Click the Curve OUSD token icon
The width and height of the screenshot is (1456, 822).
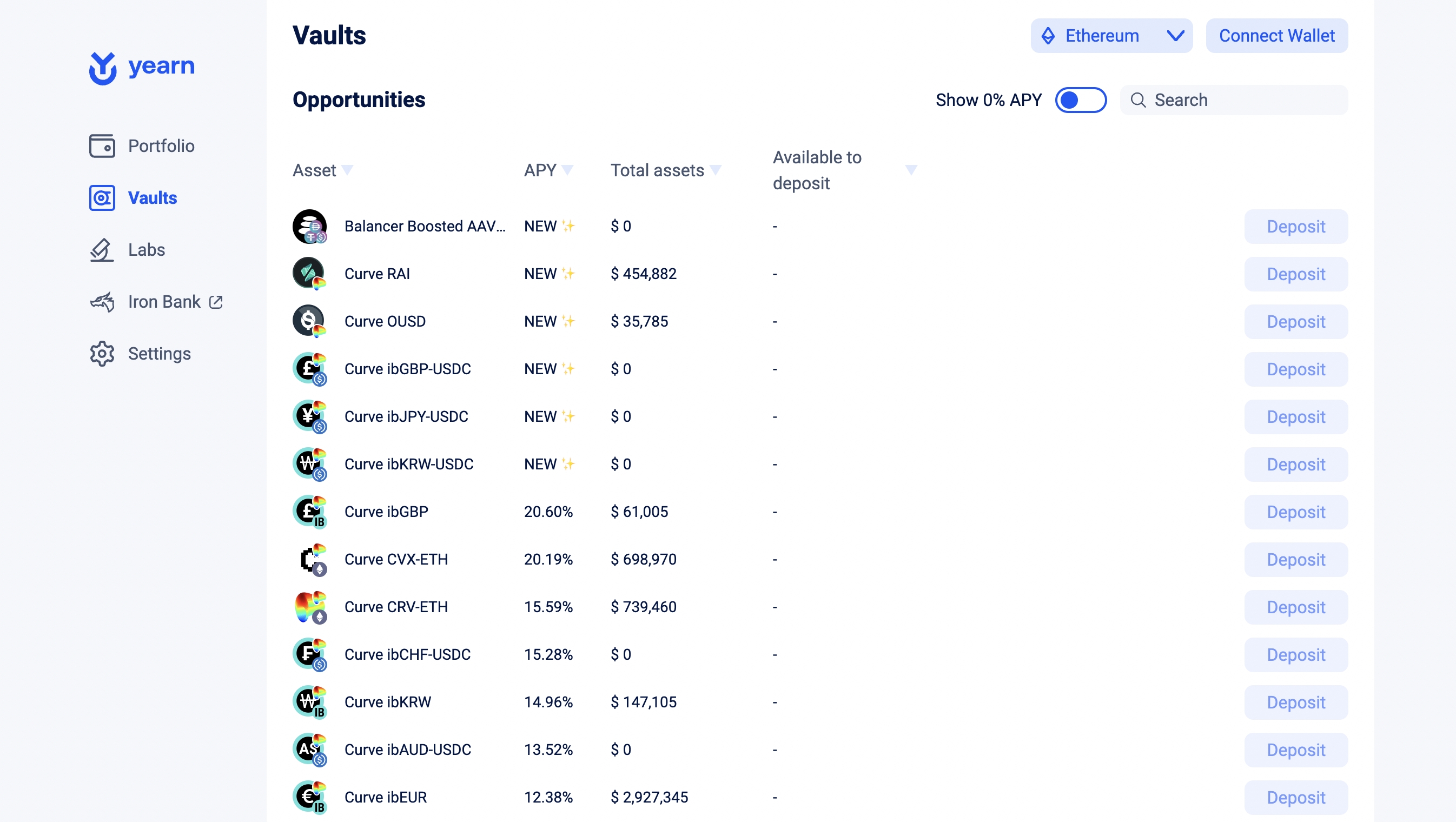(310, 321)
